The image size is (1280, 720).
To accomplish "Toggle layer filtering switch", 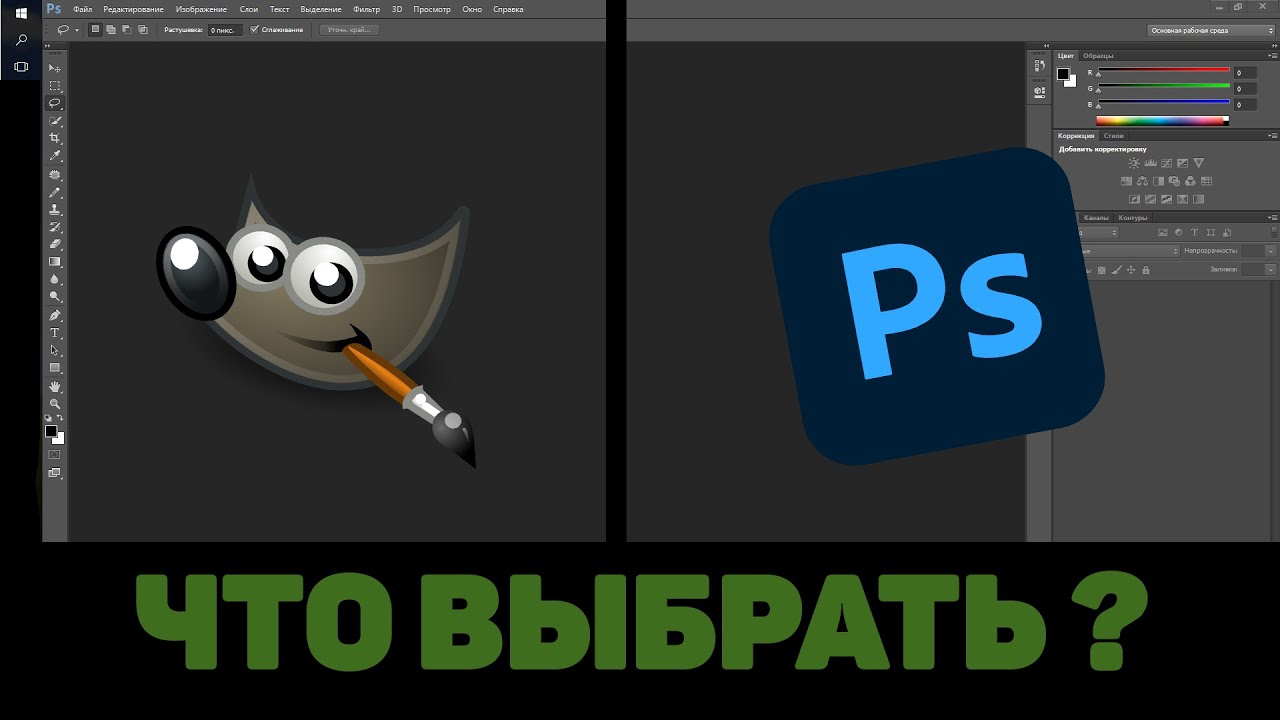I will click(x=1274, y=232).
